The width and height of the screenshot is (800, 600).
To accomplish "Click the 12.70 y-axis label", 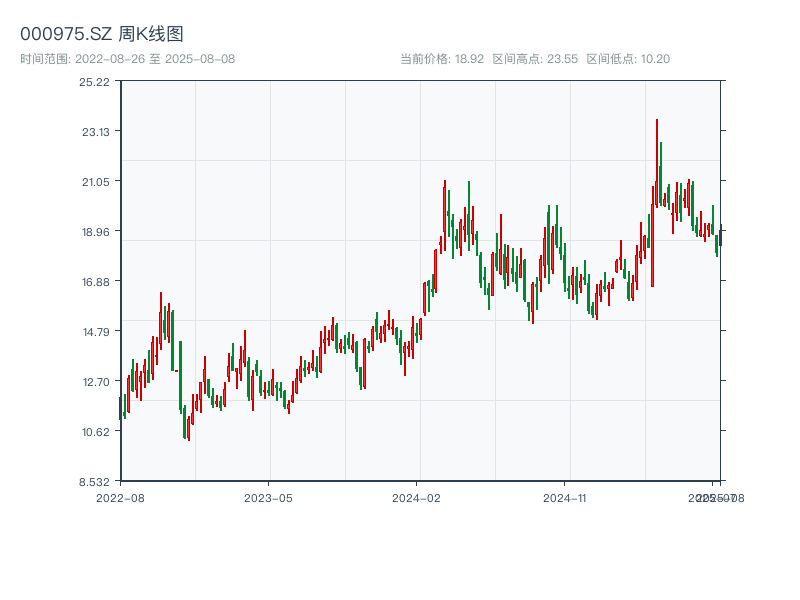I will (x=96, y=382).
